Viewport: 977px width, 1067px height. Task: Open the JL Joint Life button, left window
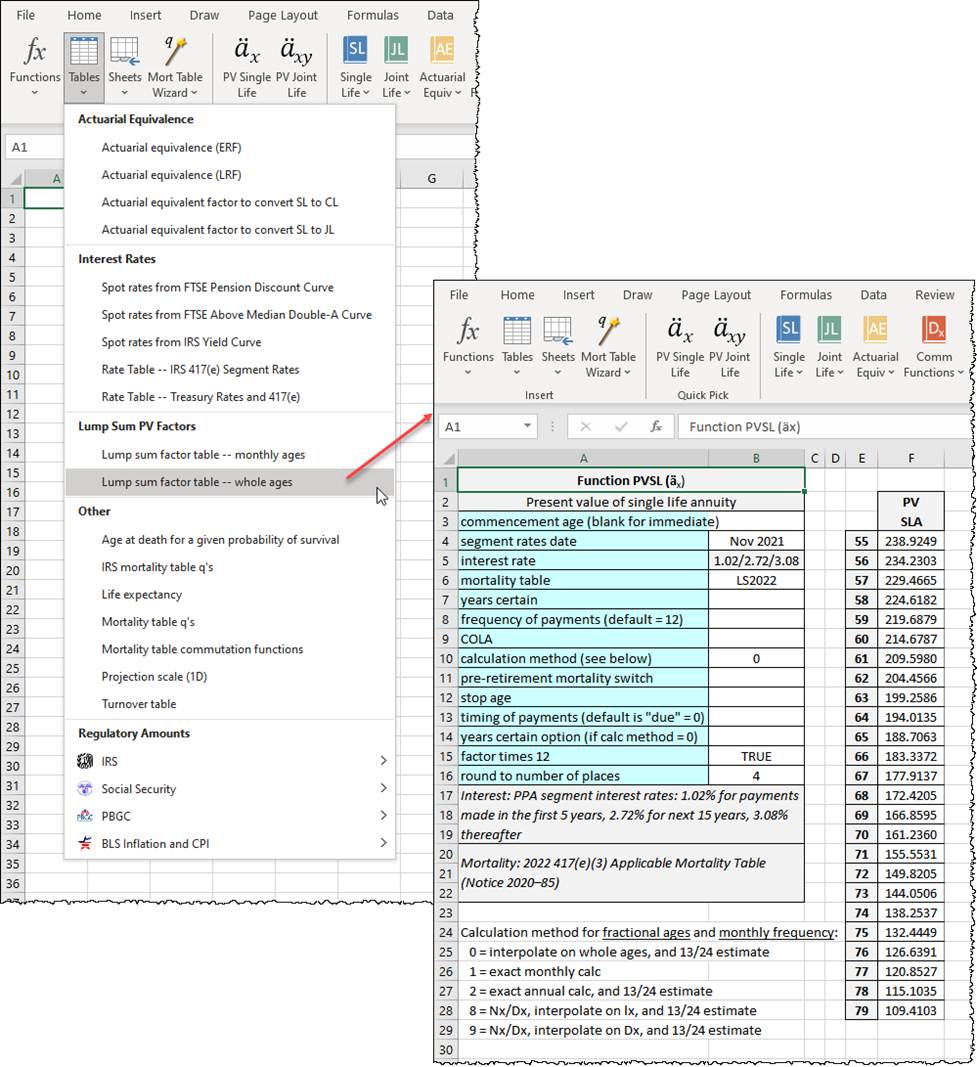pos(396,67)
